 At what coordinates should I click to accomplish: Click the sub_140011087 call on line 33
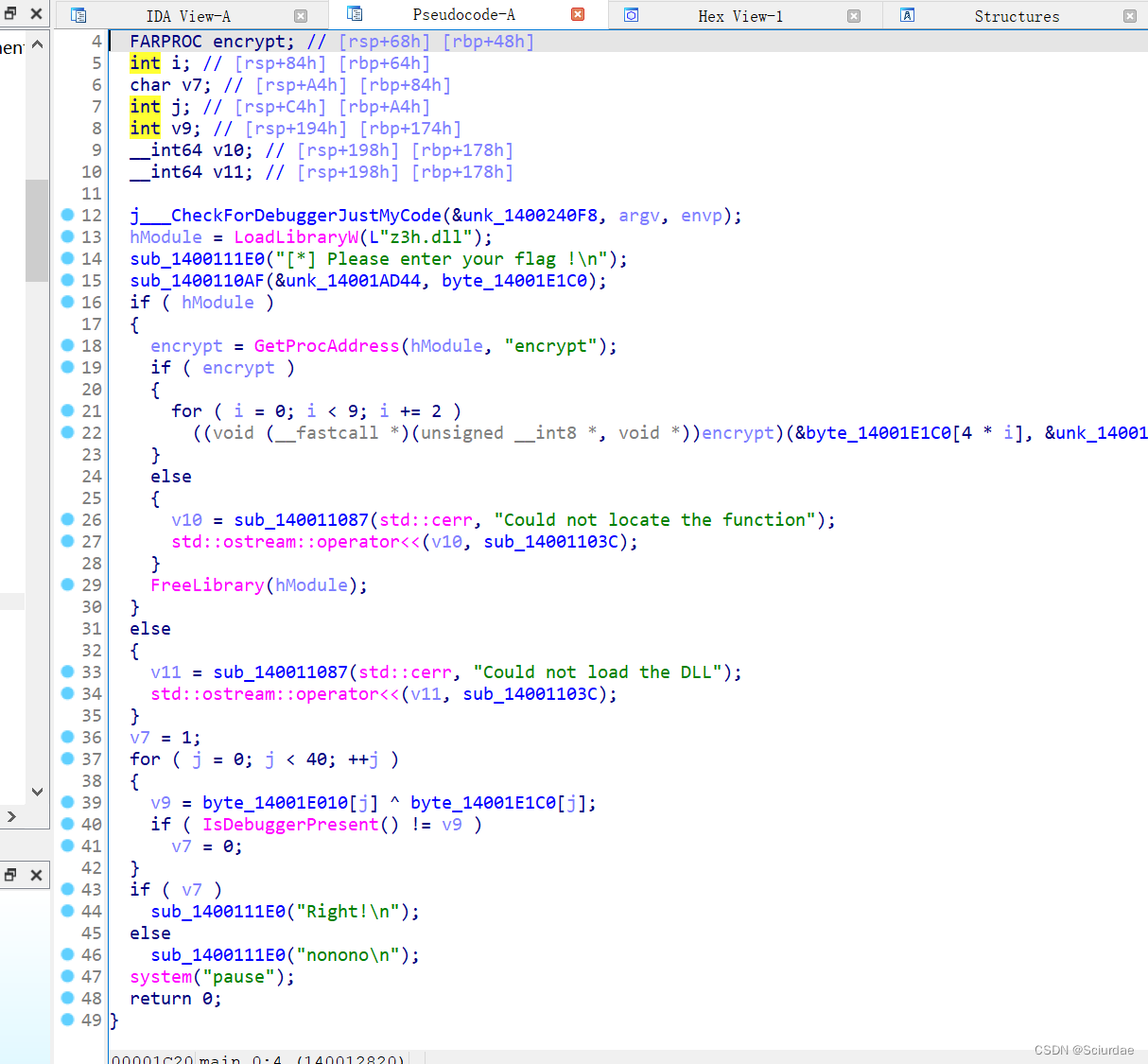click(280, 672)
